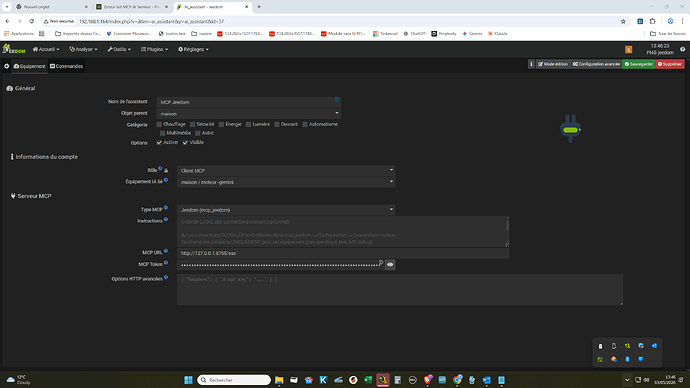This screenshot has height=388, width=690.
Task: Open the Type MCP dropdown
Action: tap(286, 210)
